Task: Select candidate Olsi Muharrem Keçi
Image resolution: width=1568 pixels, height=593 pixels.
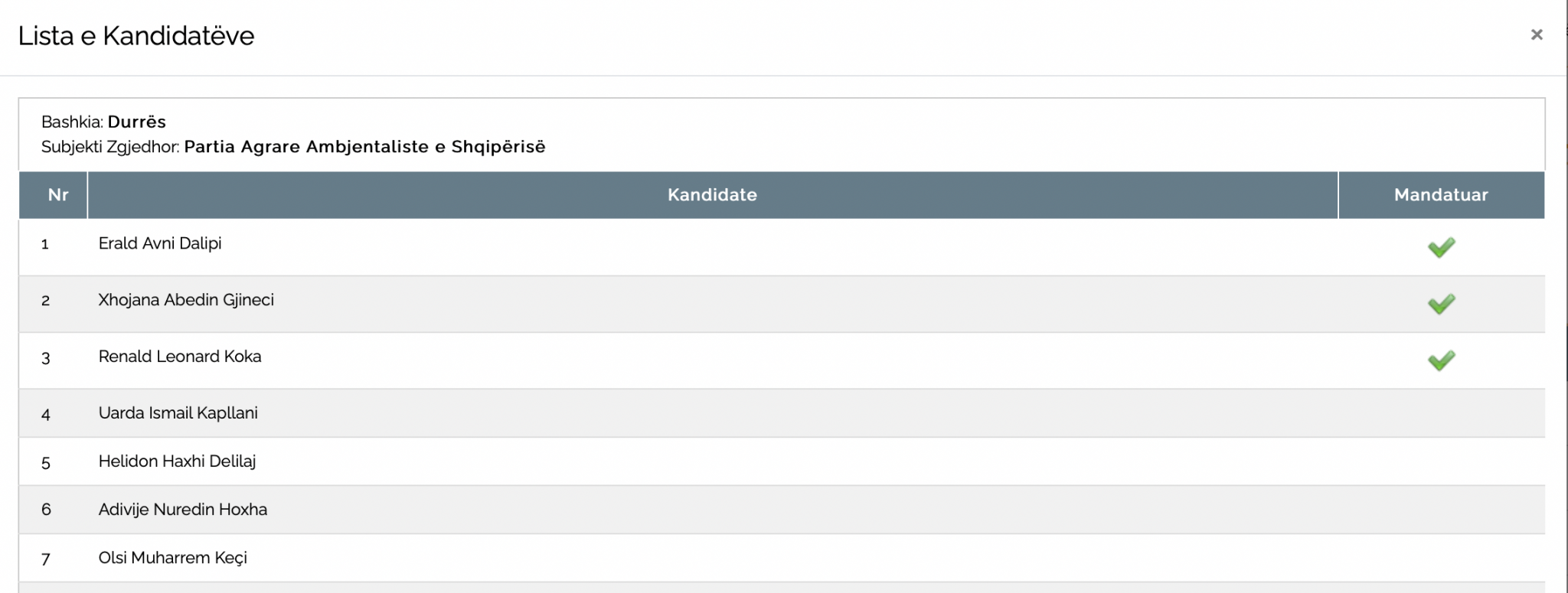Action: click(173, 558)
